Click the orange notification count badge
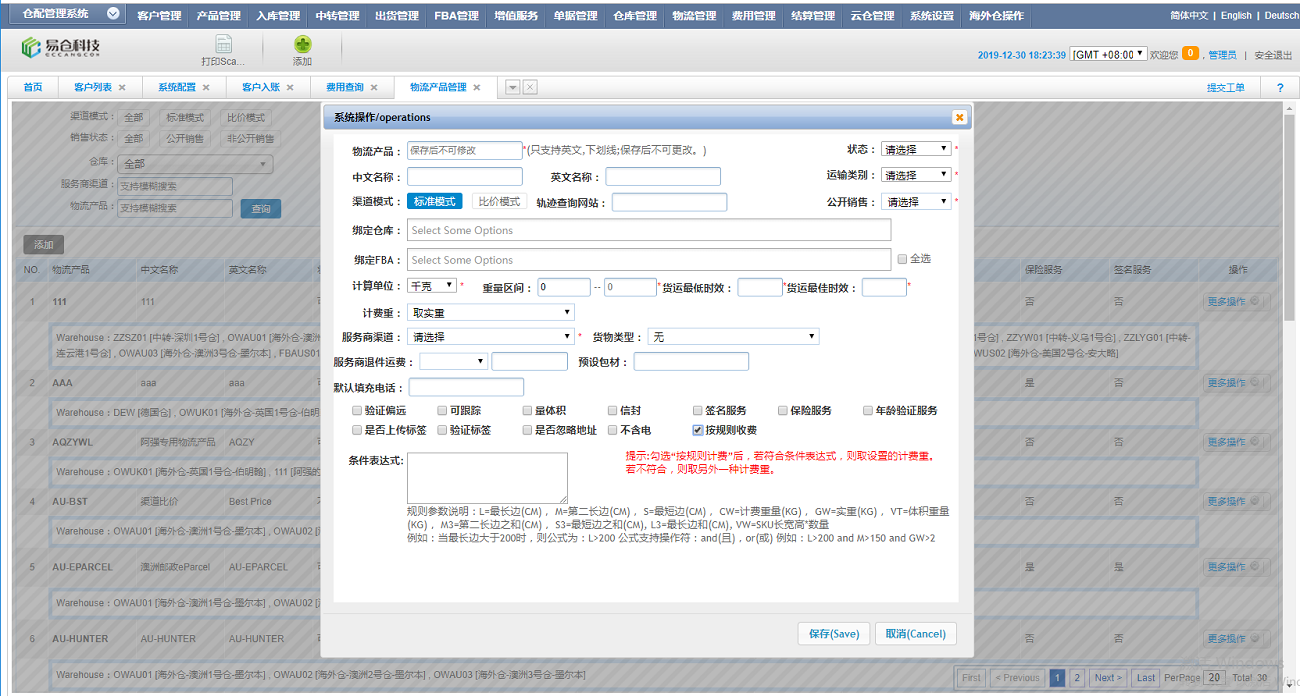The width and height of the screenshot is (1300, 696). [1190, 54]
